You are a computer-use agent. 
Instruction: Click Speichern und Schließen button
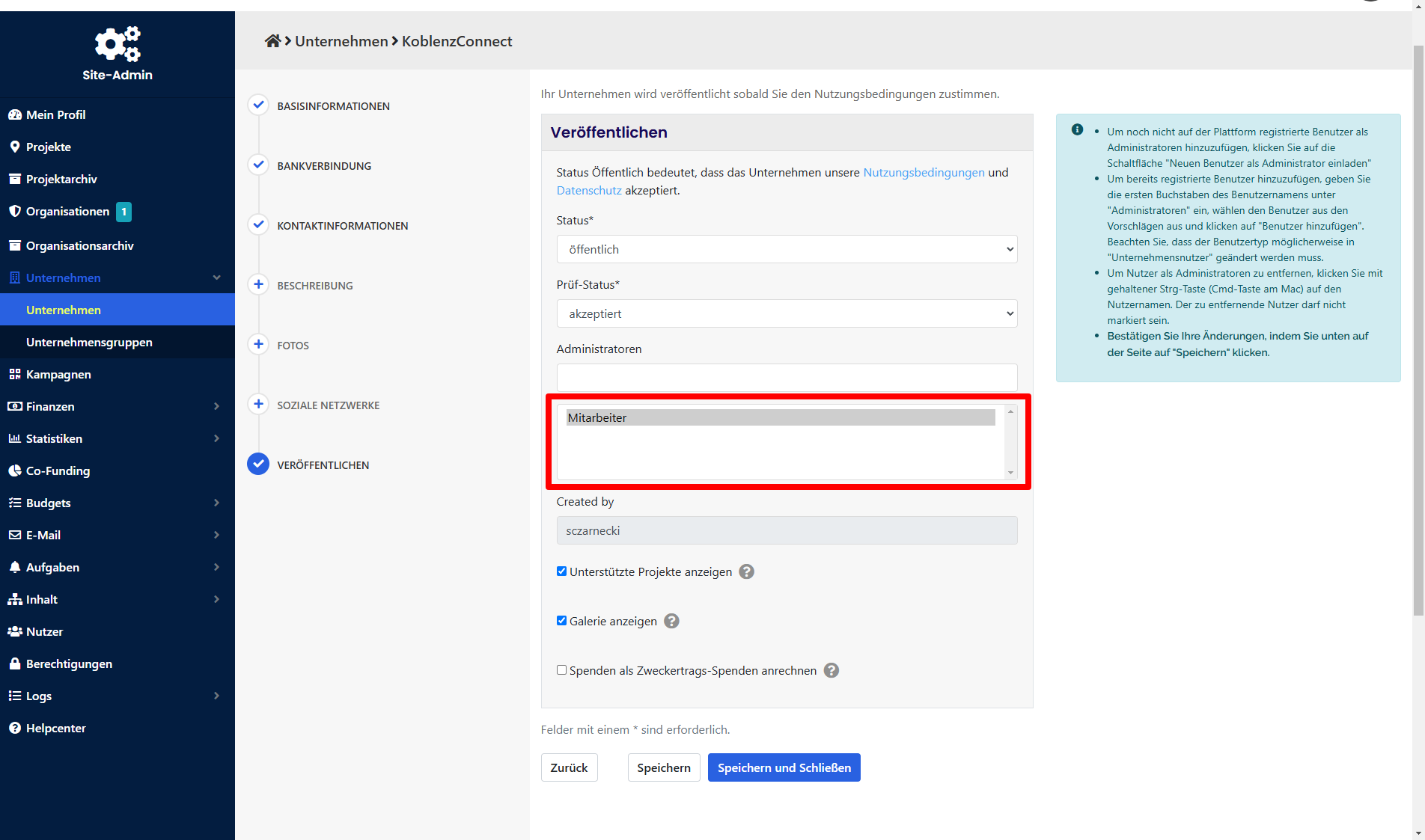click(784, 767)
